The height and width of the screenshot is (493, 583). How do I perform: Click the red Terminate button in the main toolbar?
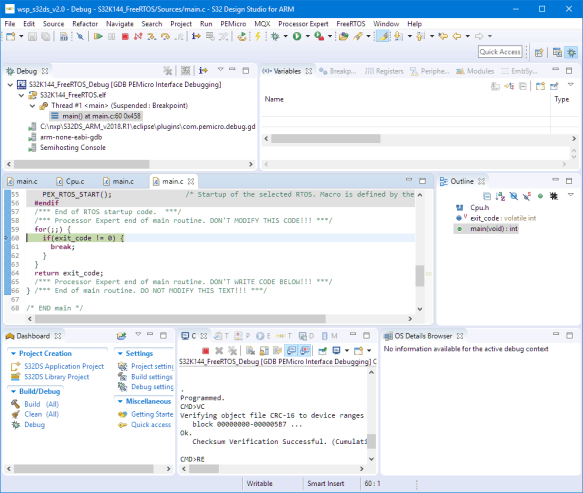pos(125,36)
